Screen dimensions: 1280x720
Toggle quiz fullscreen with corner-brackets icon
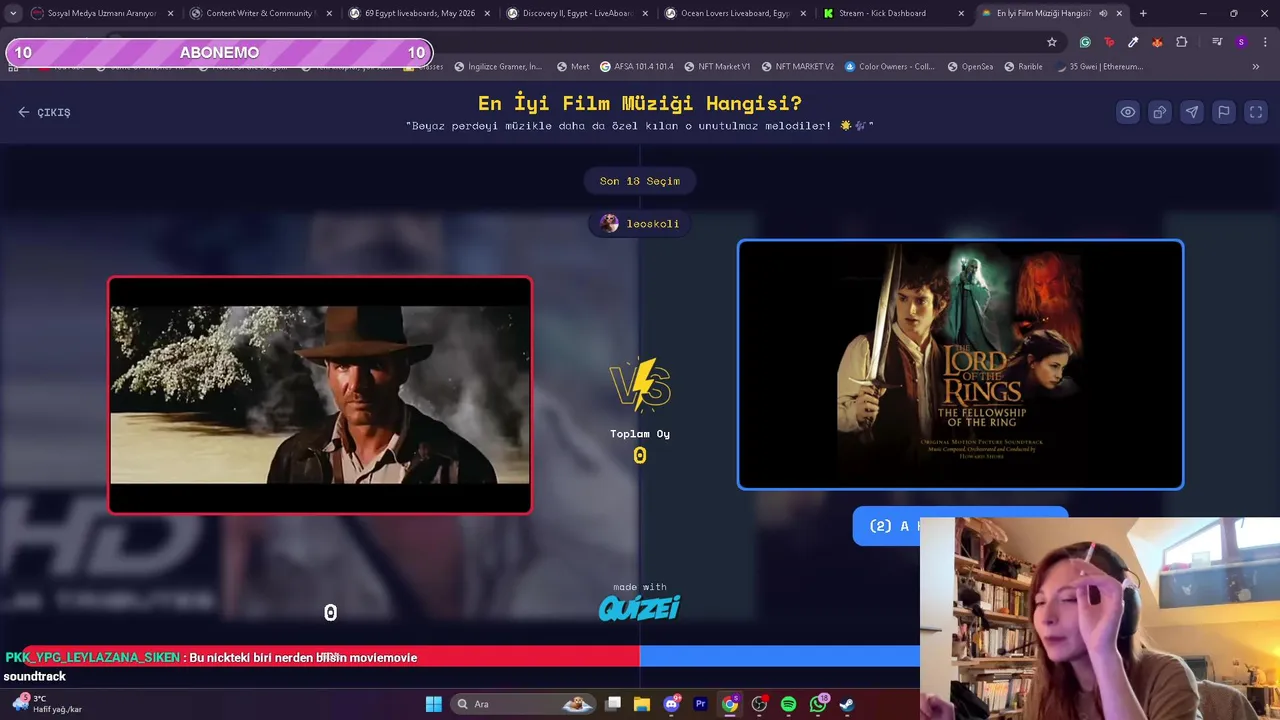1256,112
